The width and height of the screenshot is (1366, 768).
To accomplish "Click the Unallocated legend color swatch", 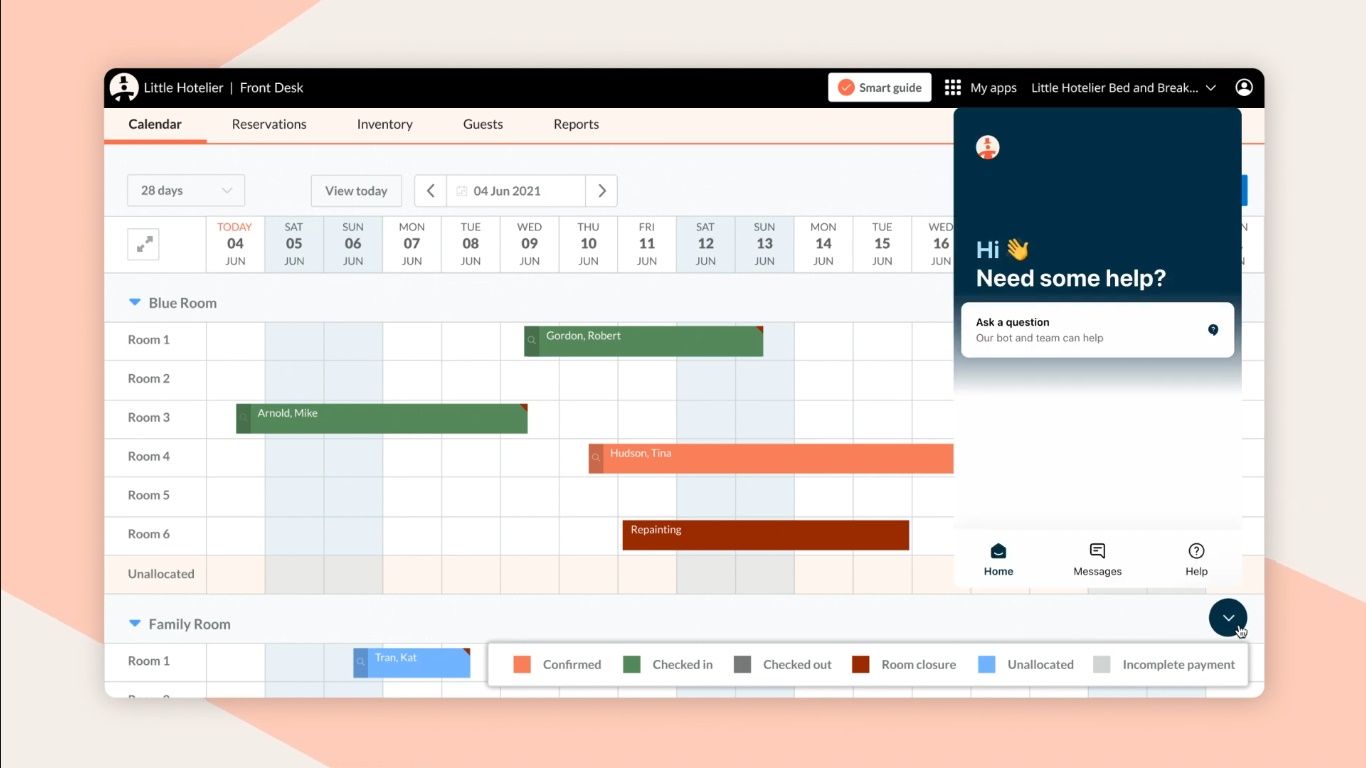I will [x=987, y=664].
